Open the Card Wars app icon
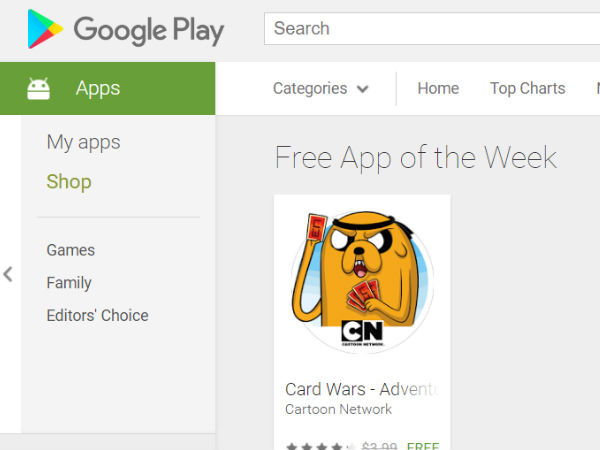The image size is (600, 450). pyautogui.click(x=362, y=282)
